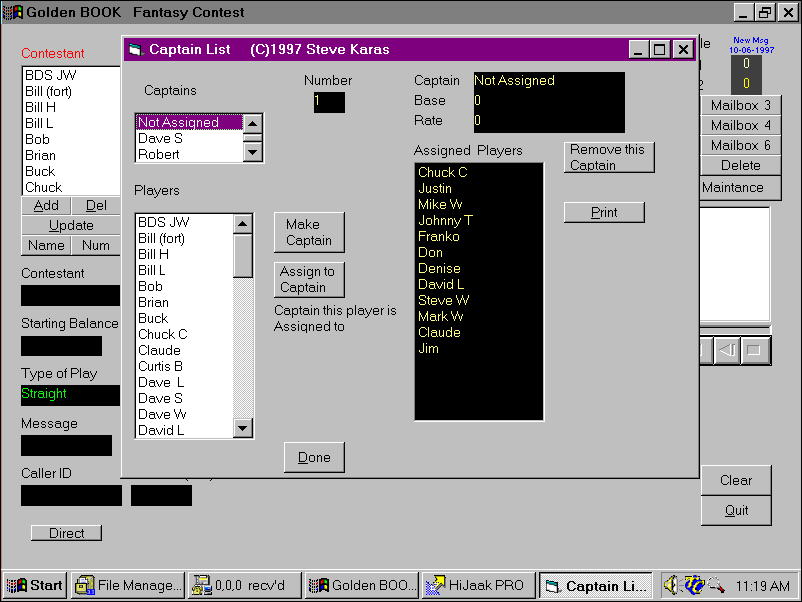Select BDS JW in Players list
This screenshot has height=602, width=802.
tap(185, 222)
